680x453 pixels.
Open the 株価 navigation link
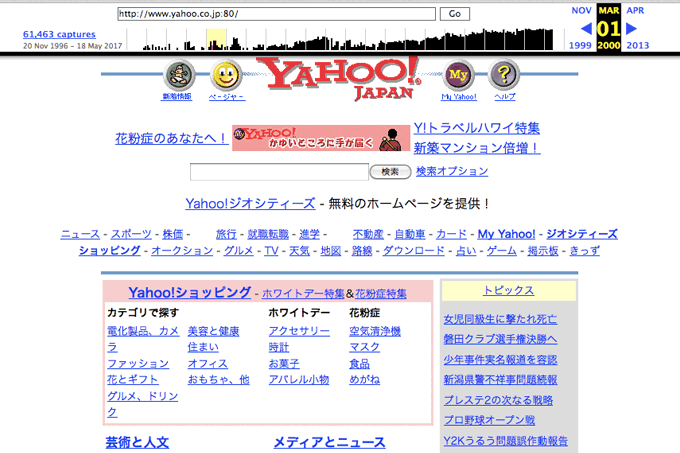tap(173, 234)
